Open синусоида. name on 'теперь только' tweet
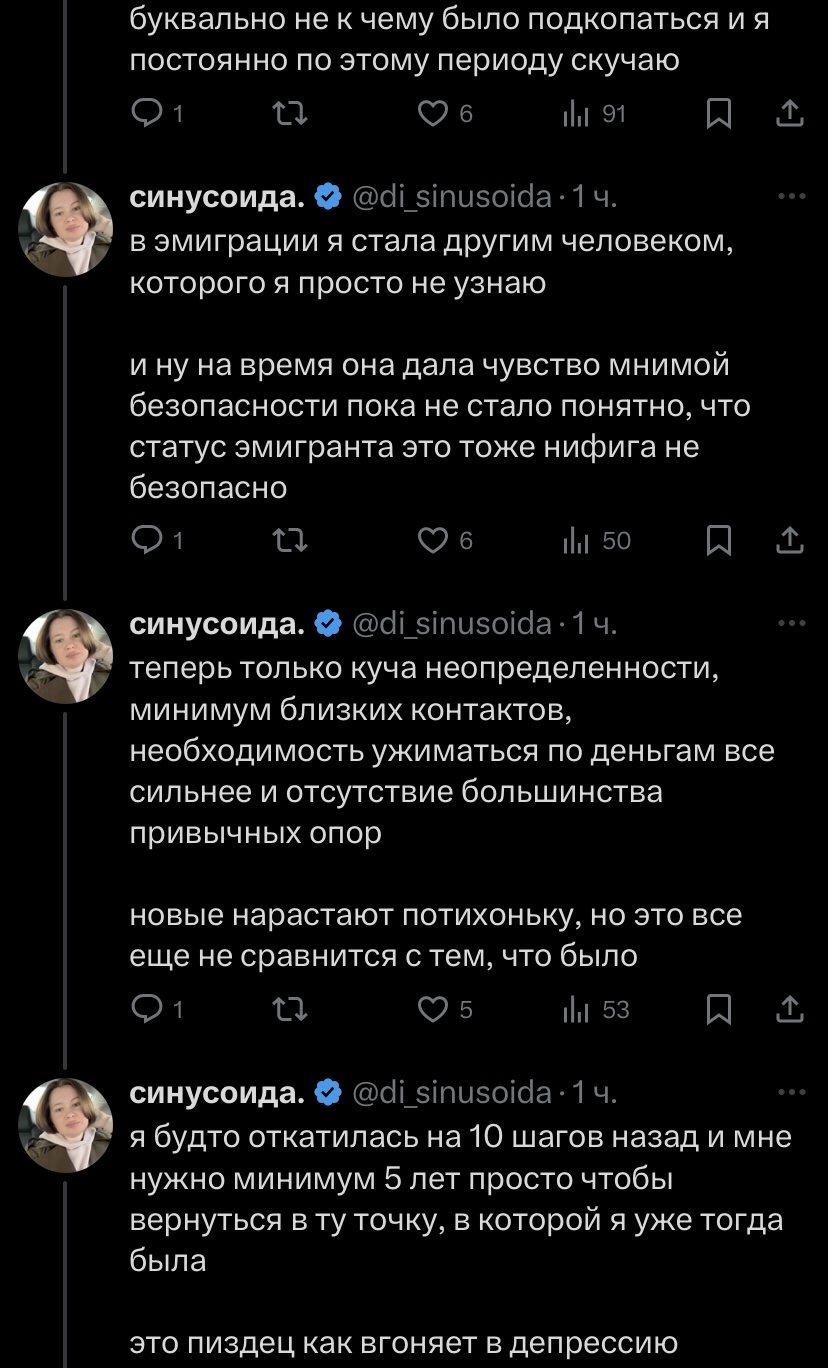 [218, 625]
